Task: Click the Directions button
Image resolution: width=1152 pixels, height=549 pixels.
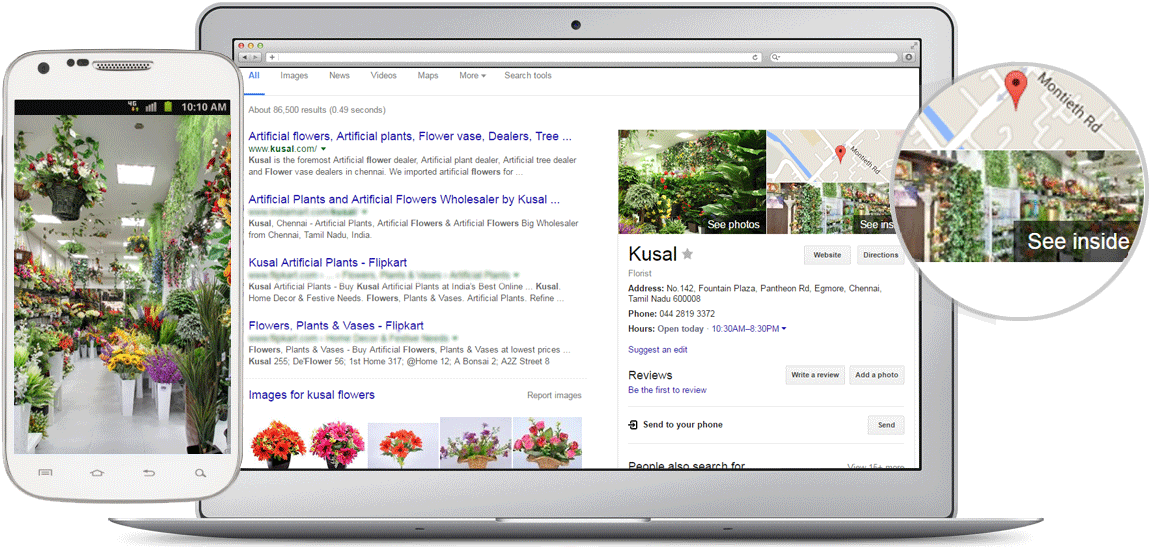Action: (x=880, y=255)
